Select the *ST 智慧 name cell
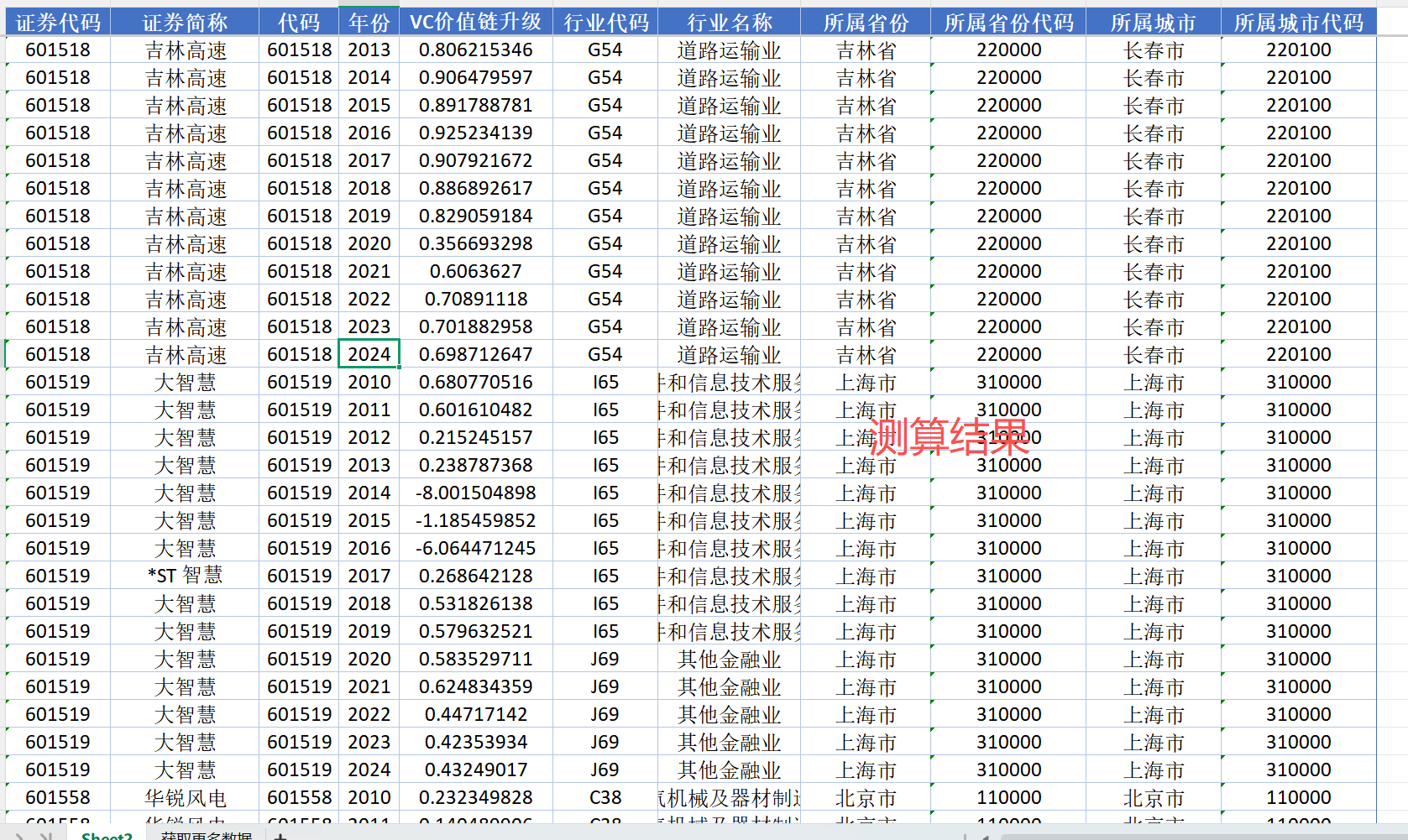 pos(185,577)
